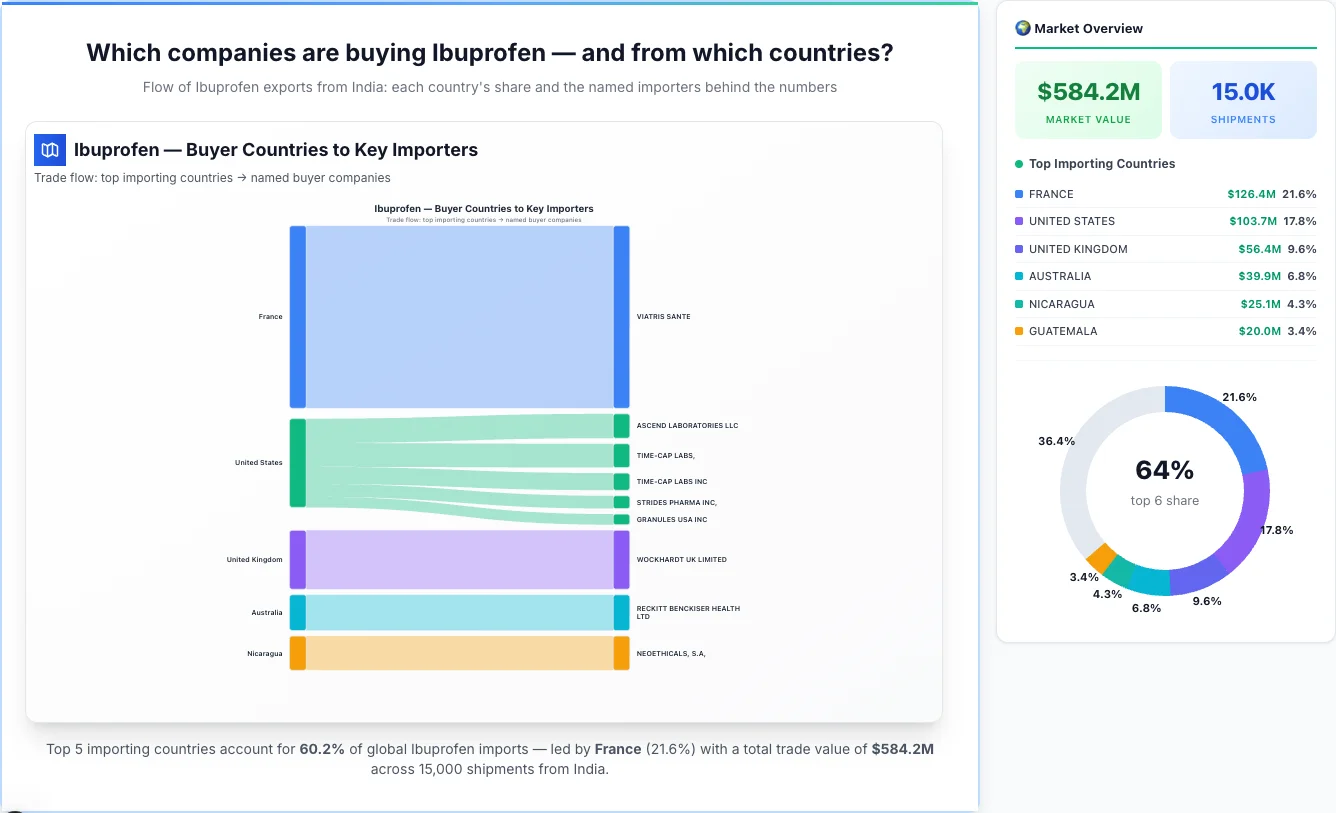Click the $584.2M Market Value card
The height and width of the screenshot is (813, 1336).
1088,99
